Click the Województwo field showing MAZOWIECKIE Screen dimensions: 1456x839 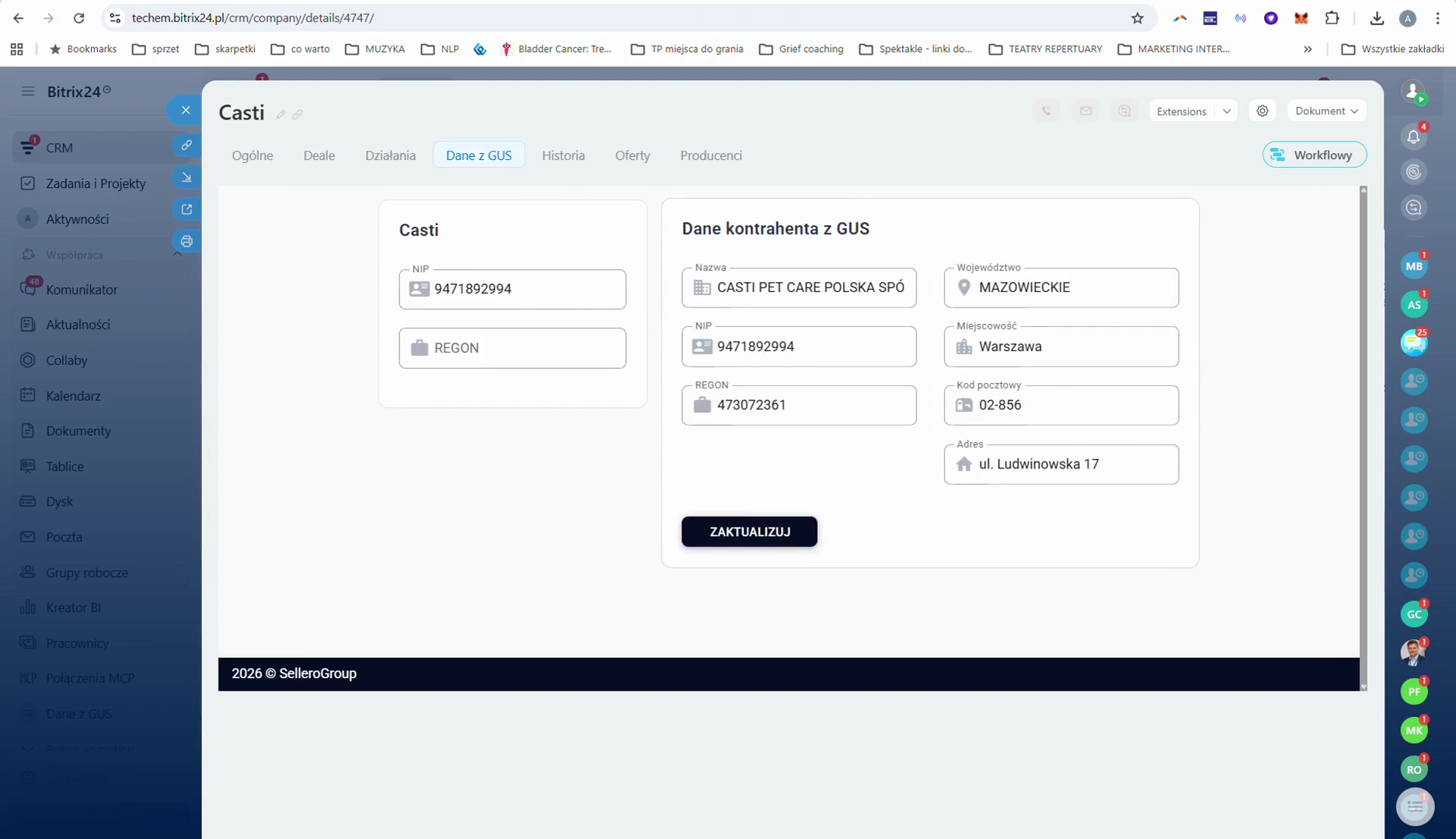point(1061,287)
